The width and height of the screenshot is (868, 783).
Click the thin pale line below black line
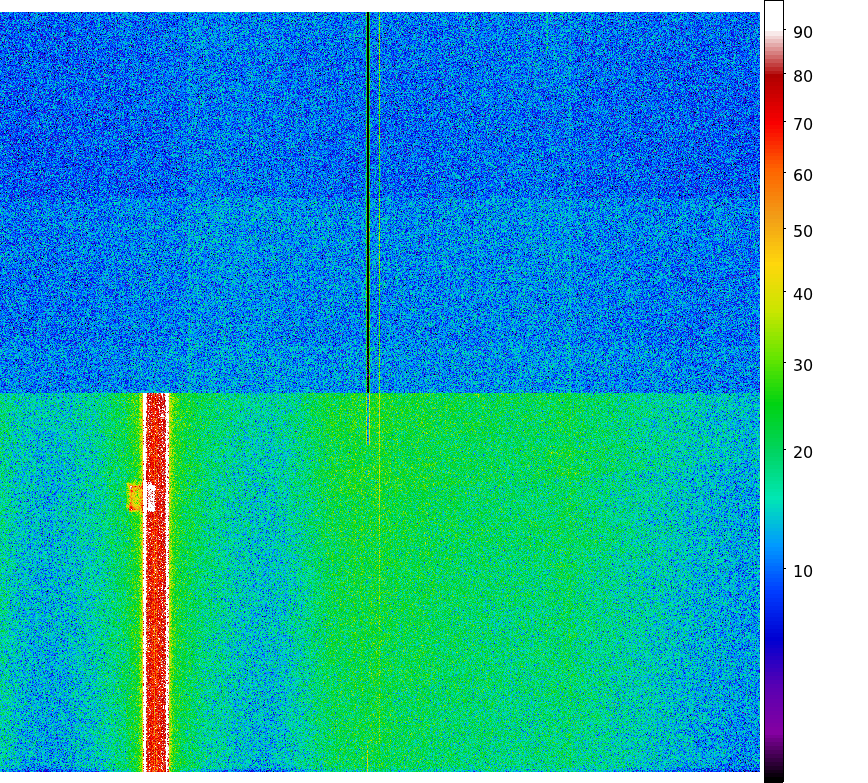click(x=368, y=420)
